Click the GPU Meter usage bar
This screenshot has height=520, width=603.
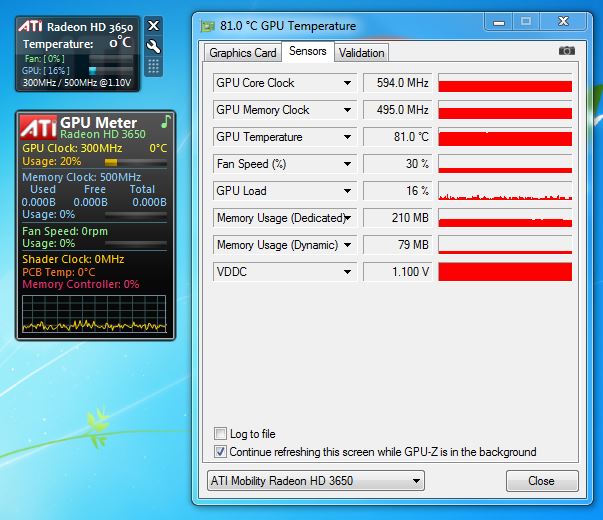tap(136, 162)
